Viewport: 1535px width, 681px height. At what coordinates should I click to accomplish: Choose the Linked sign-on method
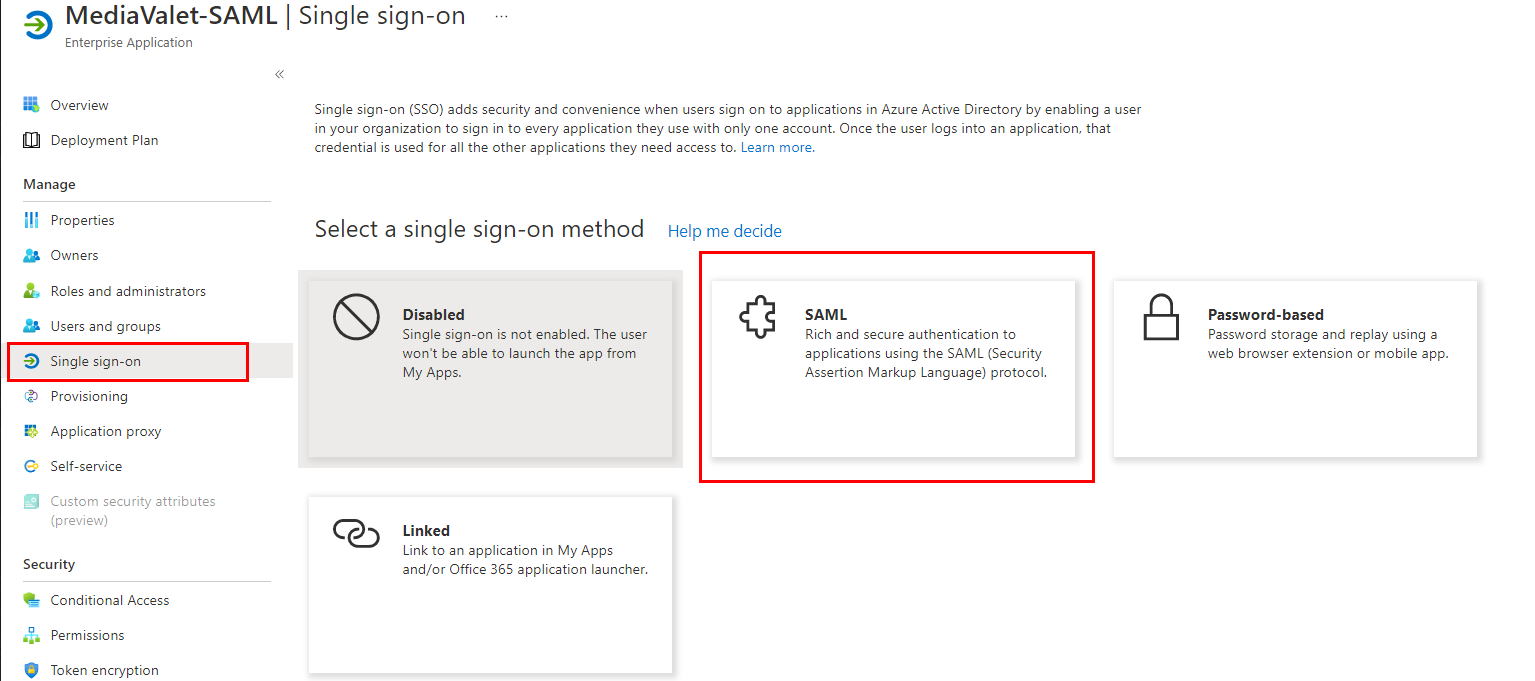click(x=490, y=584)
